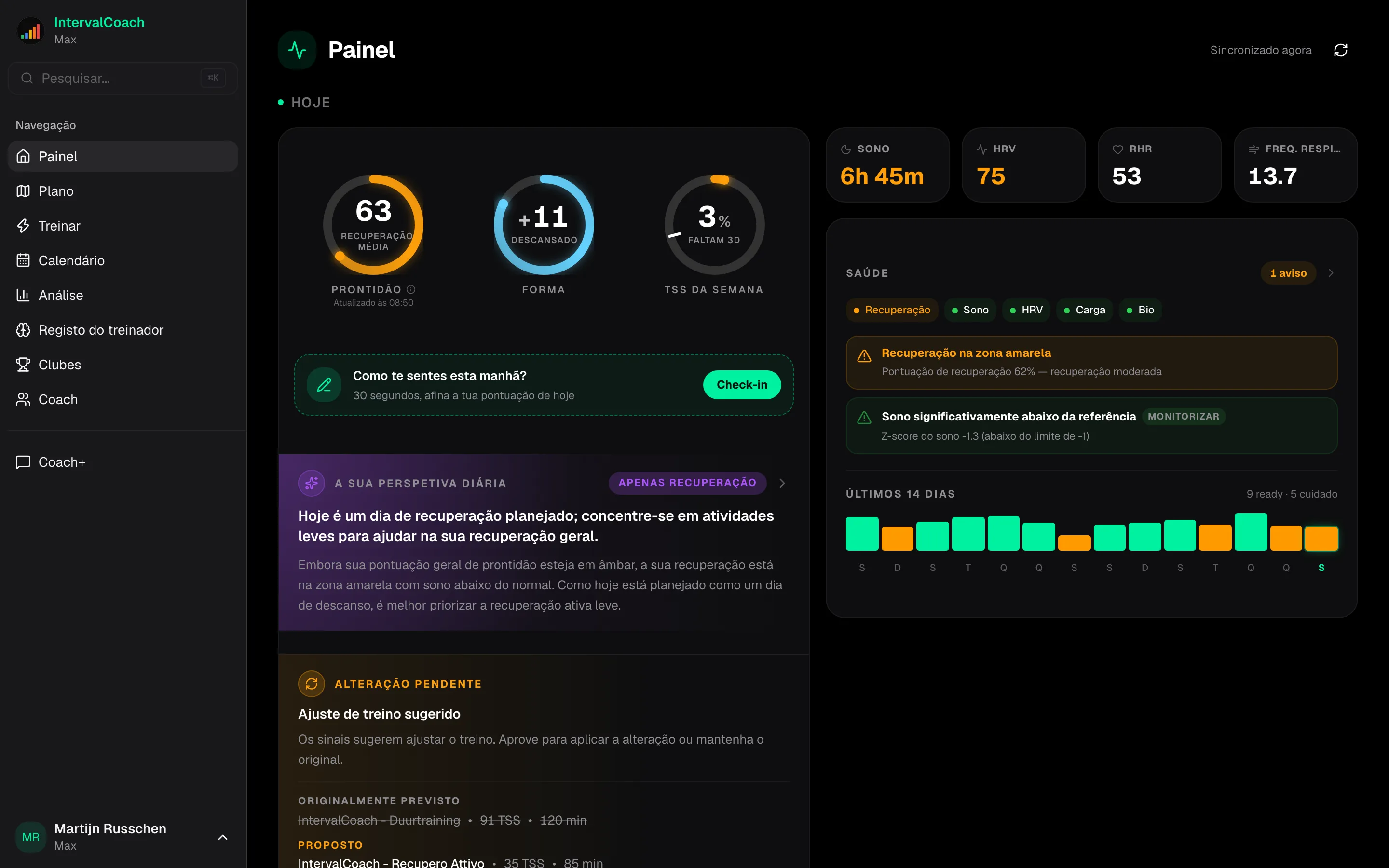
Task: Click the sleep alert green warning icon
Action: [x=864, y=418]
